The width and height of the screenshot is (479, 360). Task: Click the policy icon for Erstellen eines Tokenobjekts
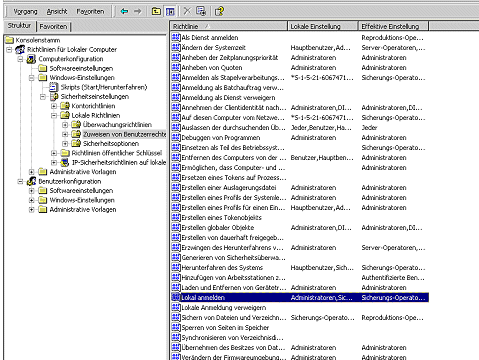(176, 217)
